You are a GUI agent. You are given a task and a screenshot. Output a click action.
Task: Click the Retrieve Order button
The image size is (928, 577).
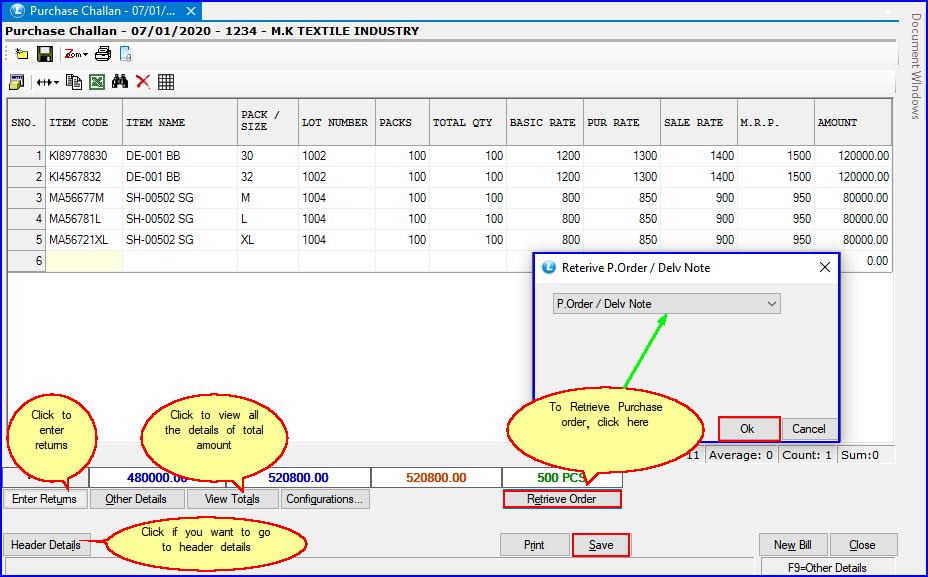562,499
